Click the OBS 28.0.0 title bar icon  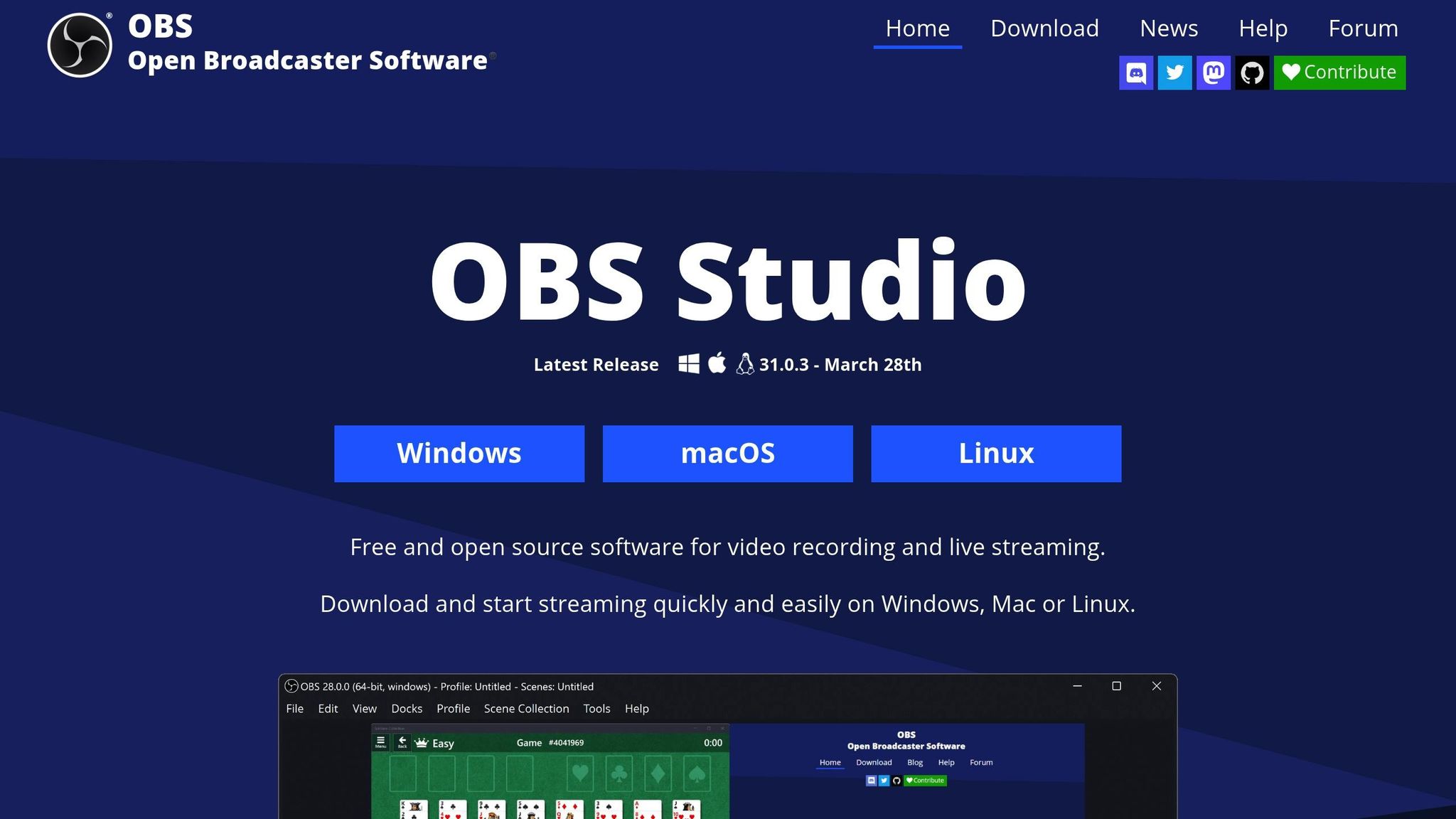click(291, 686)
